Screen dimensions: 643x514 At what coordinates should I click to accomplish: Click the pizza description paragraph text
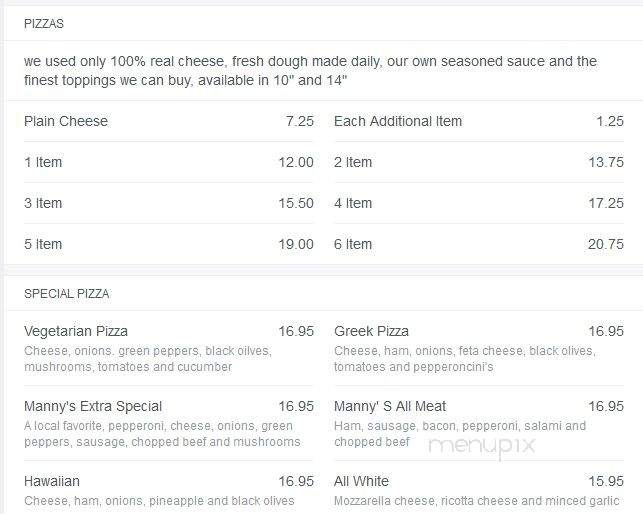click(310, 71)
